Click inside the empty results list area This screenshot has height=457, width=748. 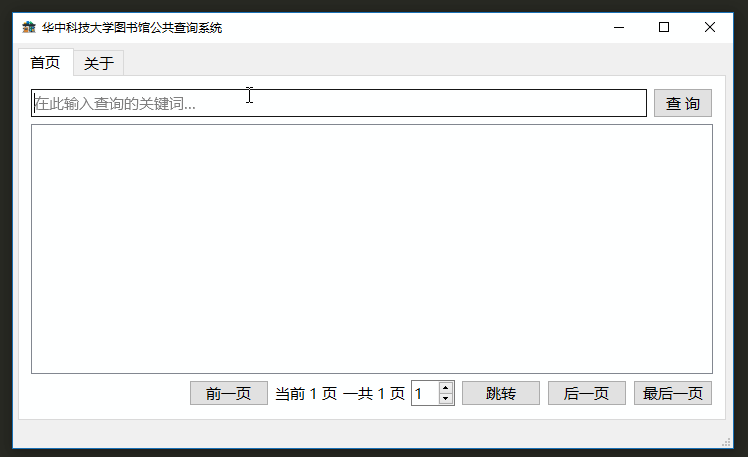[372, 249]
